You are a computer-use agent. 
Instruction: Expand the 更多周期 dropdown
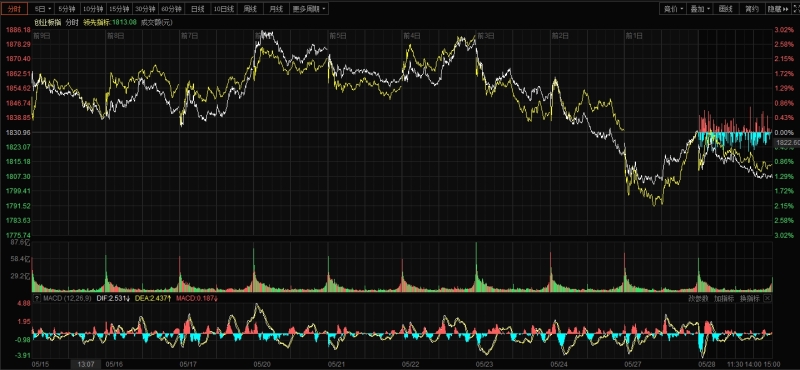tap(309, 9)
